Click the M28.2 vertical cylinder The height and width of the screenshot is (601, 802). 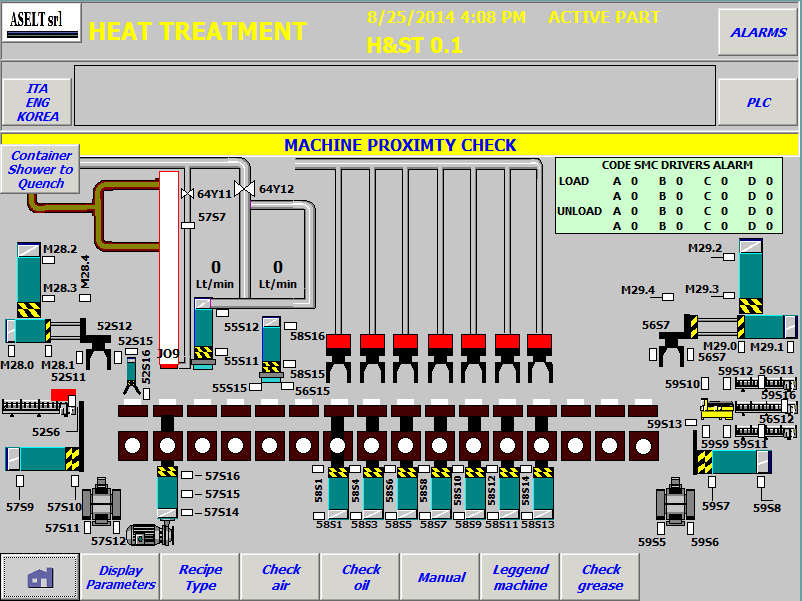(x=29, y=280)
